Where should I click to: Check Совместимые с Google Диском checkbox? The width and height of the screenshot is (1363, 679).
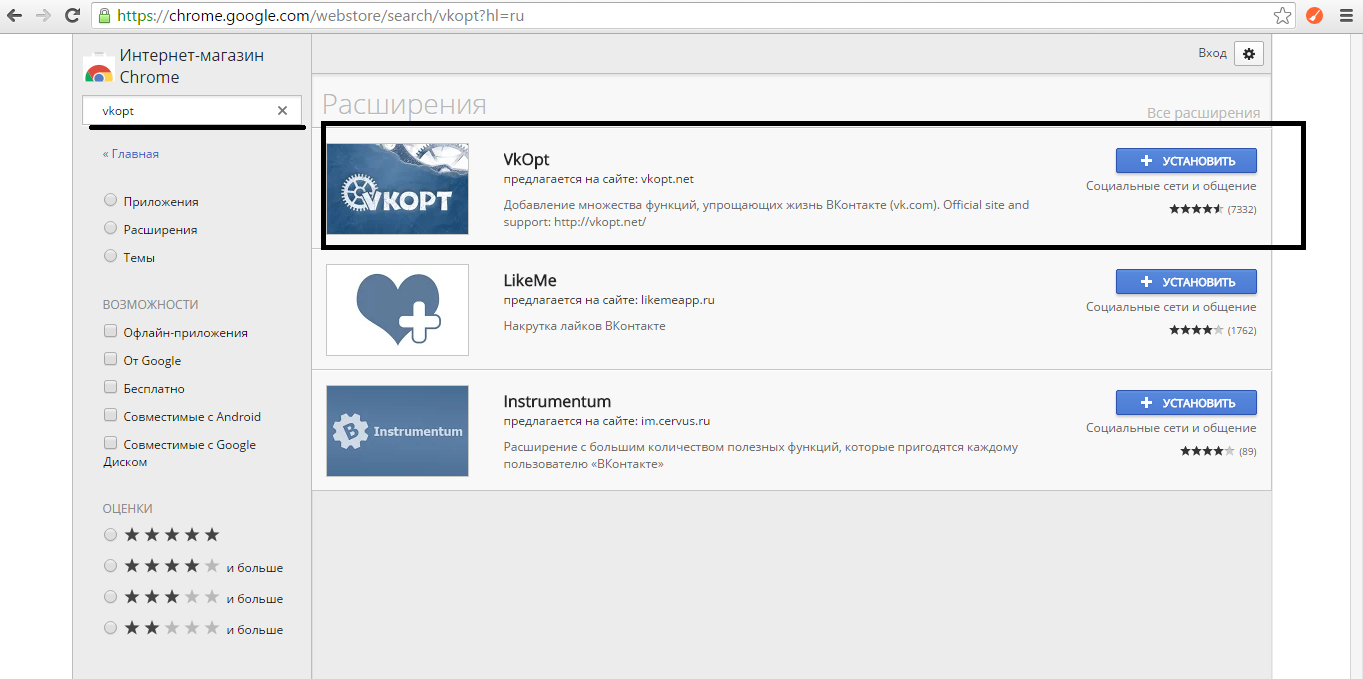tap(110, 443)
